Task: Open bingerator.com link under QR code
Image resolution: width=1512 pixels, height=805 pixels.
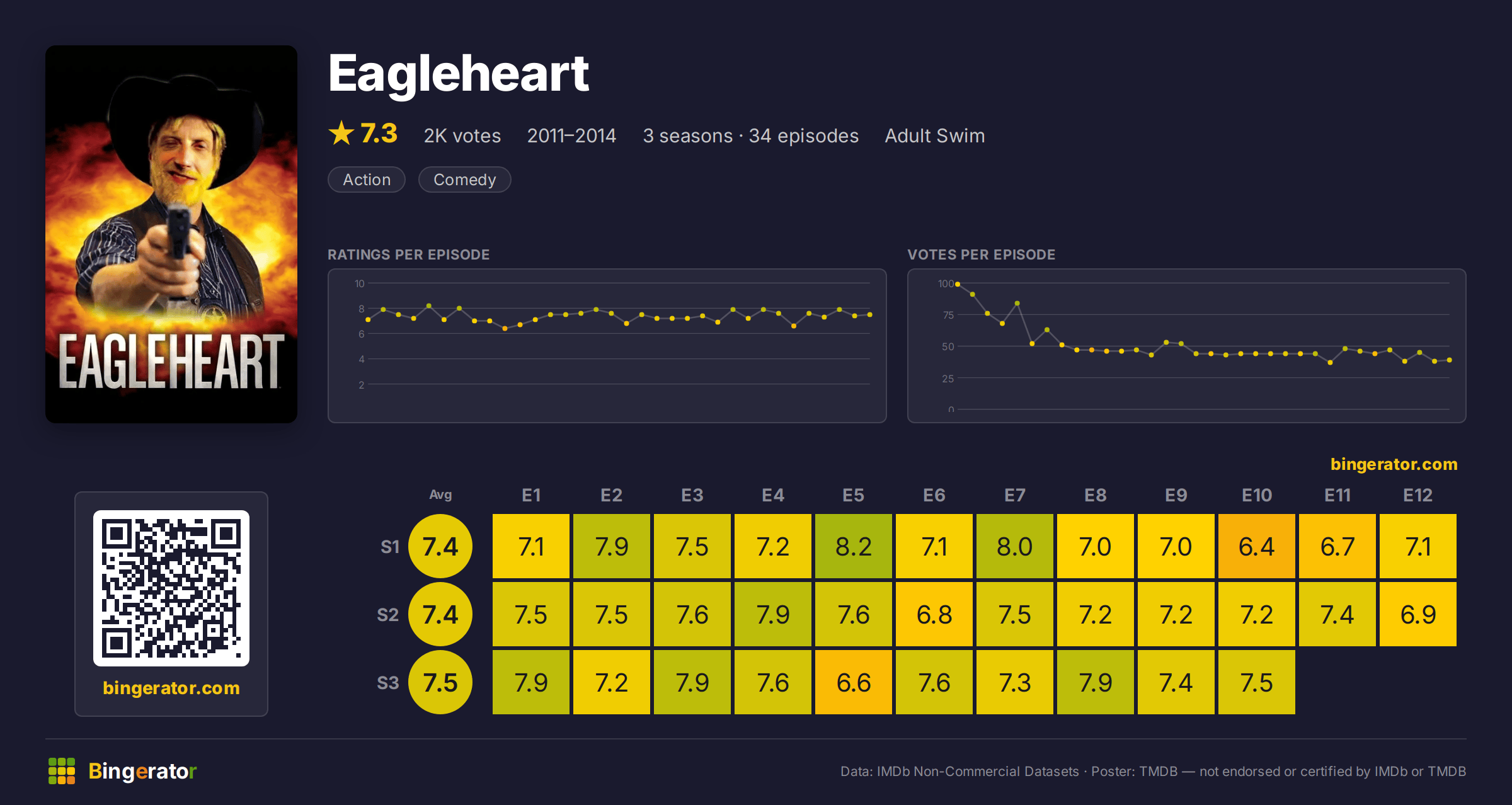Action: pos(171,688)
